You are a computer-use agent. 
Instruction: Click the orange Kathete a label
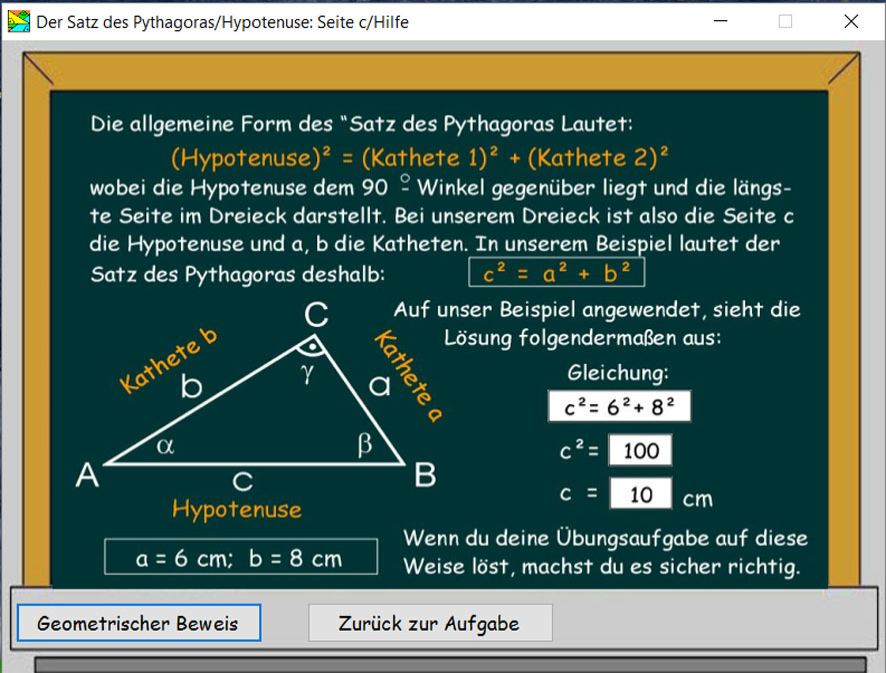pos(408,378)
